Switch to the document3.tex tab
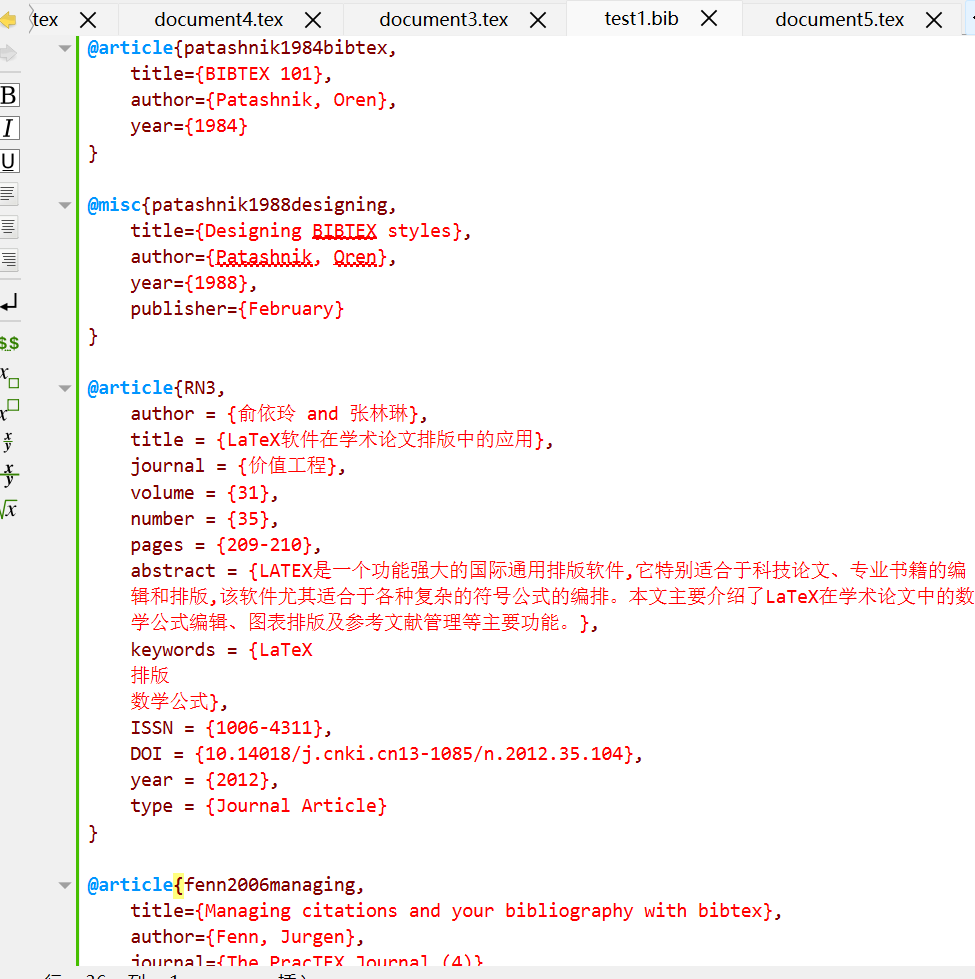Image resolution: width=975 pixels, height=979 pixels. (443, 20)
